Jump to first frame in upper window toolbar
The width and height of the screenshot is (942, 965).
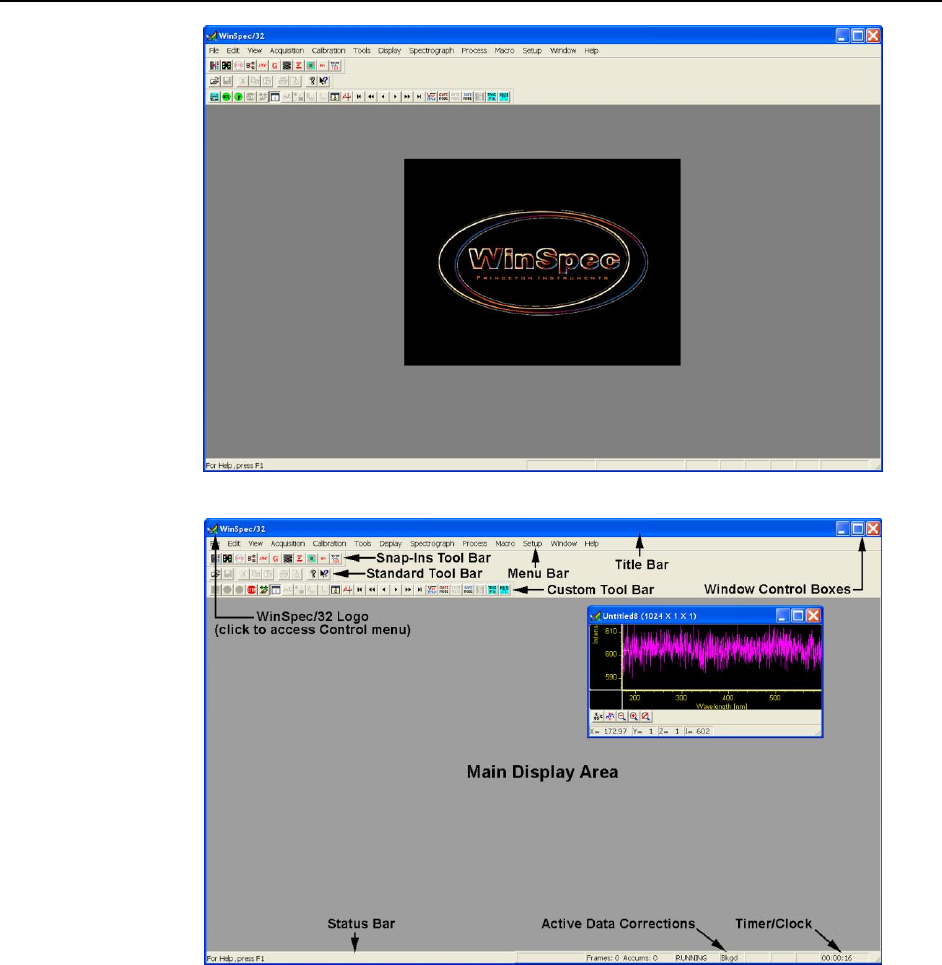click(x=359, y=97)
